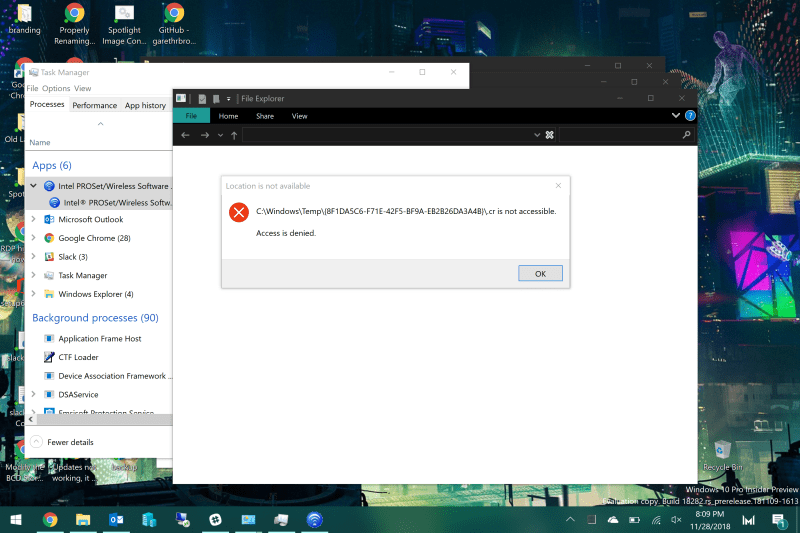Click the stop loading X beside address bar
Image resolution: width=800 pixels, height=533 pixels.
point(549,135)
